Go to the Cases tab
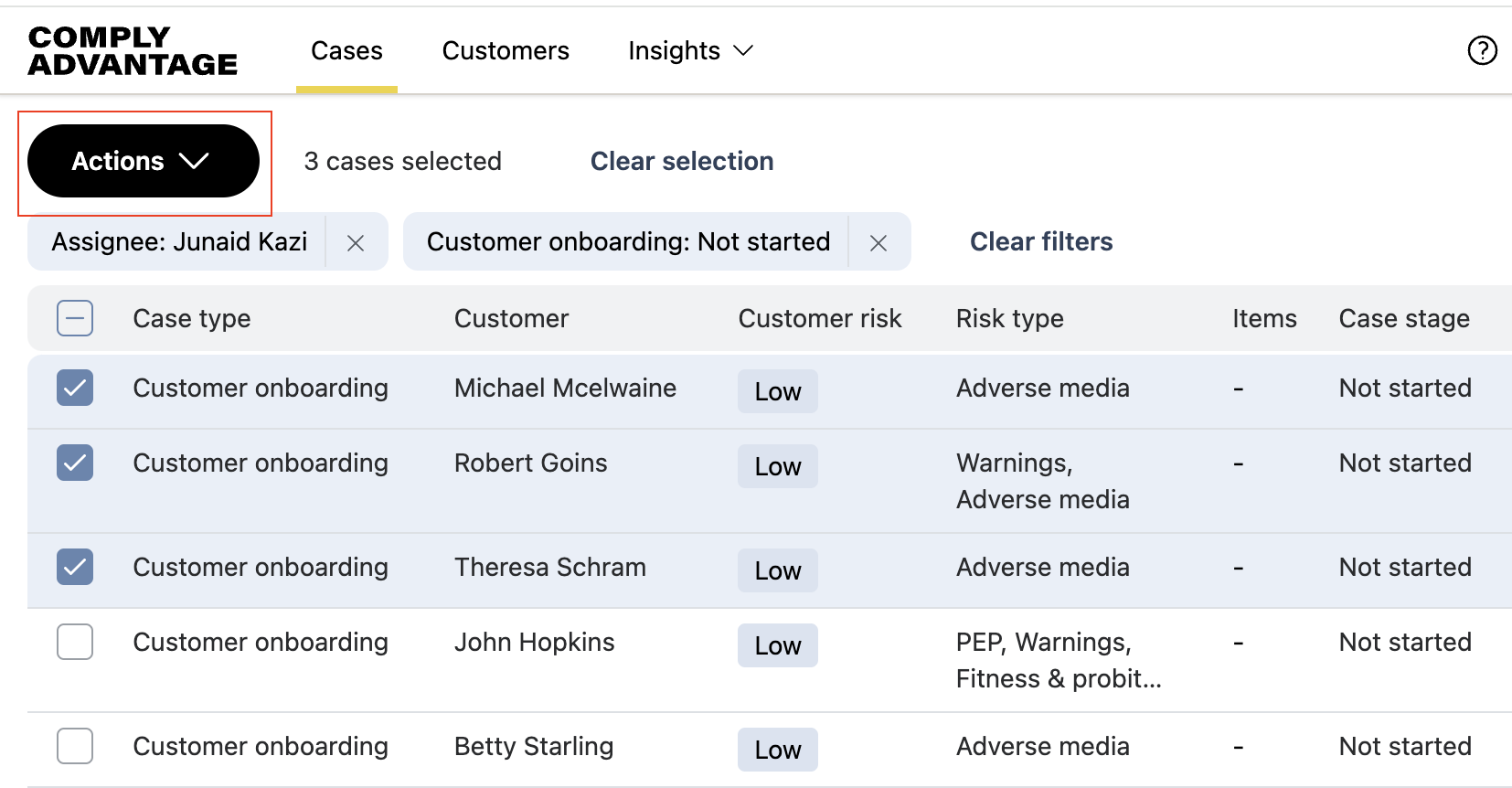This screenshot has width=1512, height=788. 346,51
